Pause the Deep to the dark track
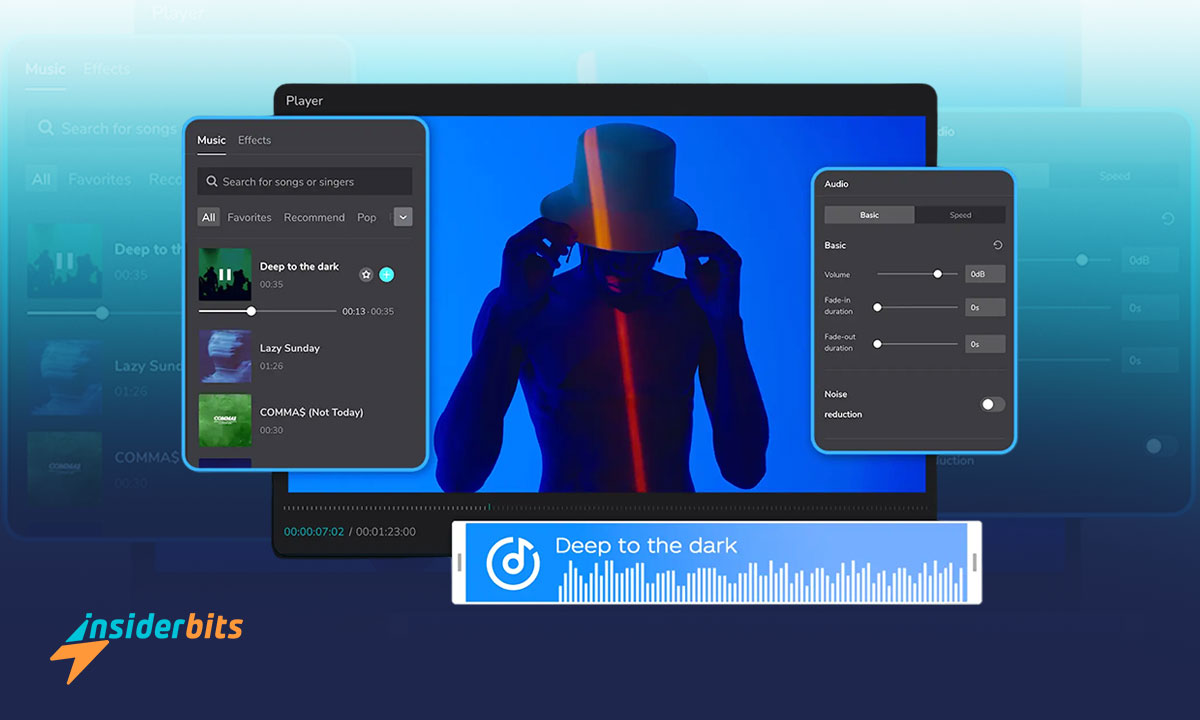Viewport: 1200px width, 720px height. tap(225, 274)
